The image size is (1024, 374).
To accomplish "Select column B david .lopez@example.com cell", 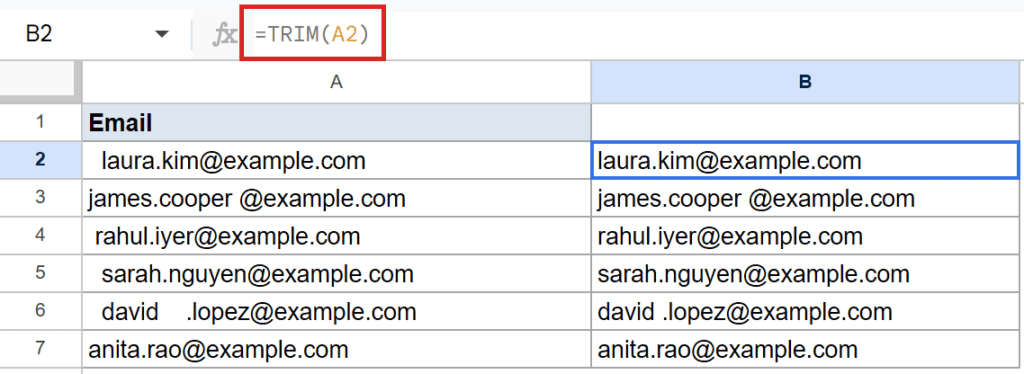I will (x=805, y=311).
